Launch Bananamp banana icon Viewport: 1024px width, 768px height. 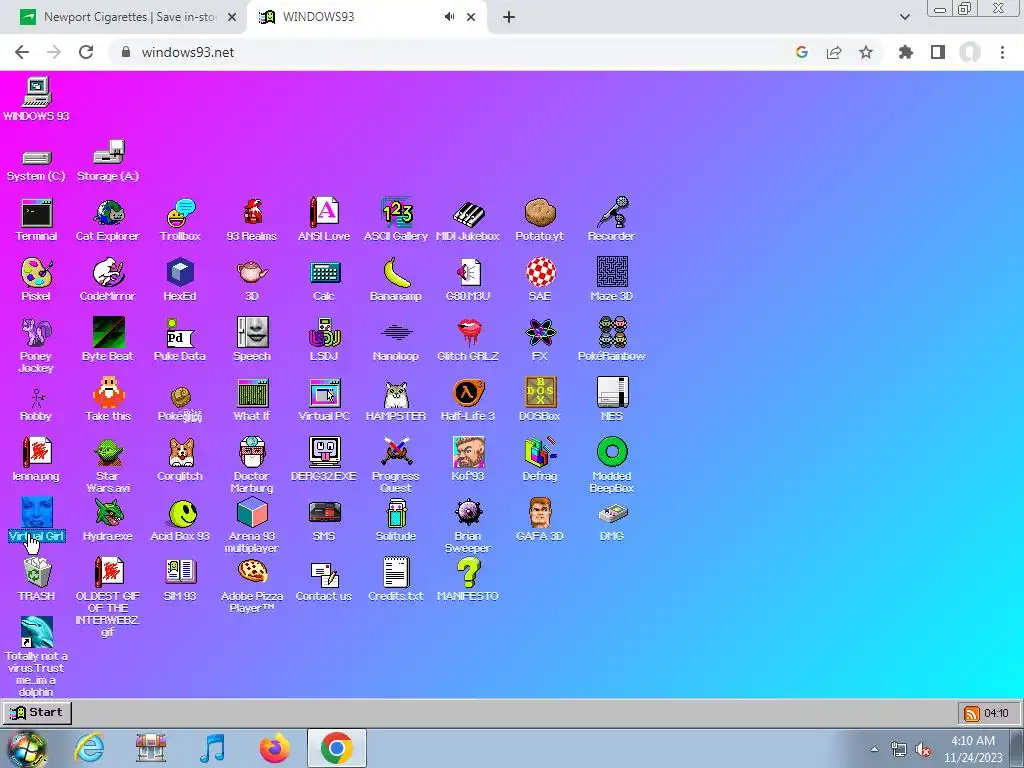(x=396, y=280)
